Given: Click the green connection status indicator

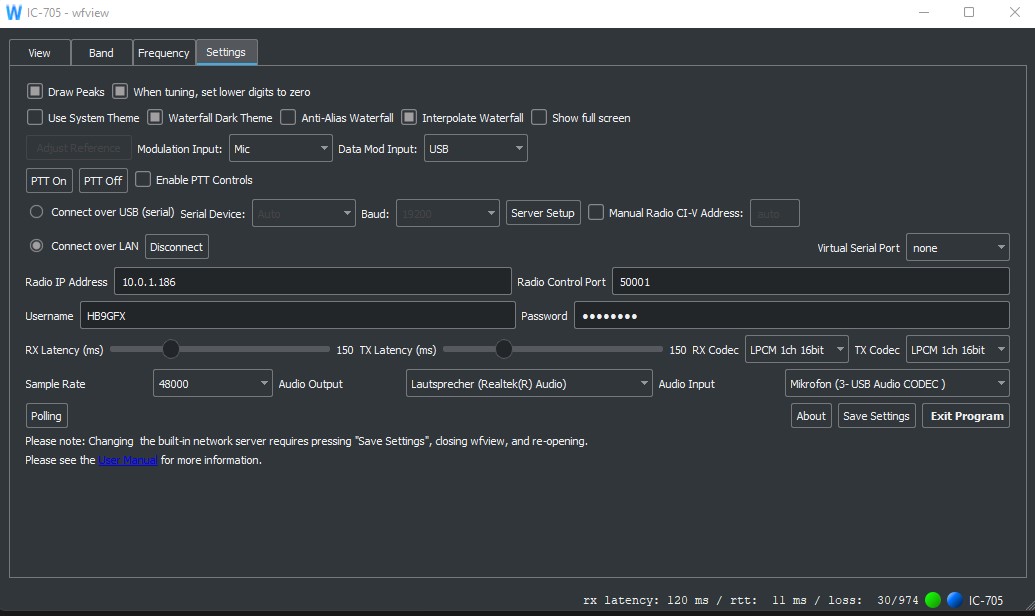Looking at the screenshot, I should [x=933, y=600].
